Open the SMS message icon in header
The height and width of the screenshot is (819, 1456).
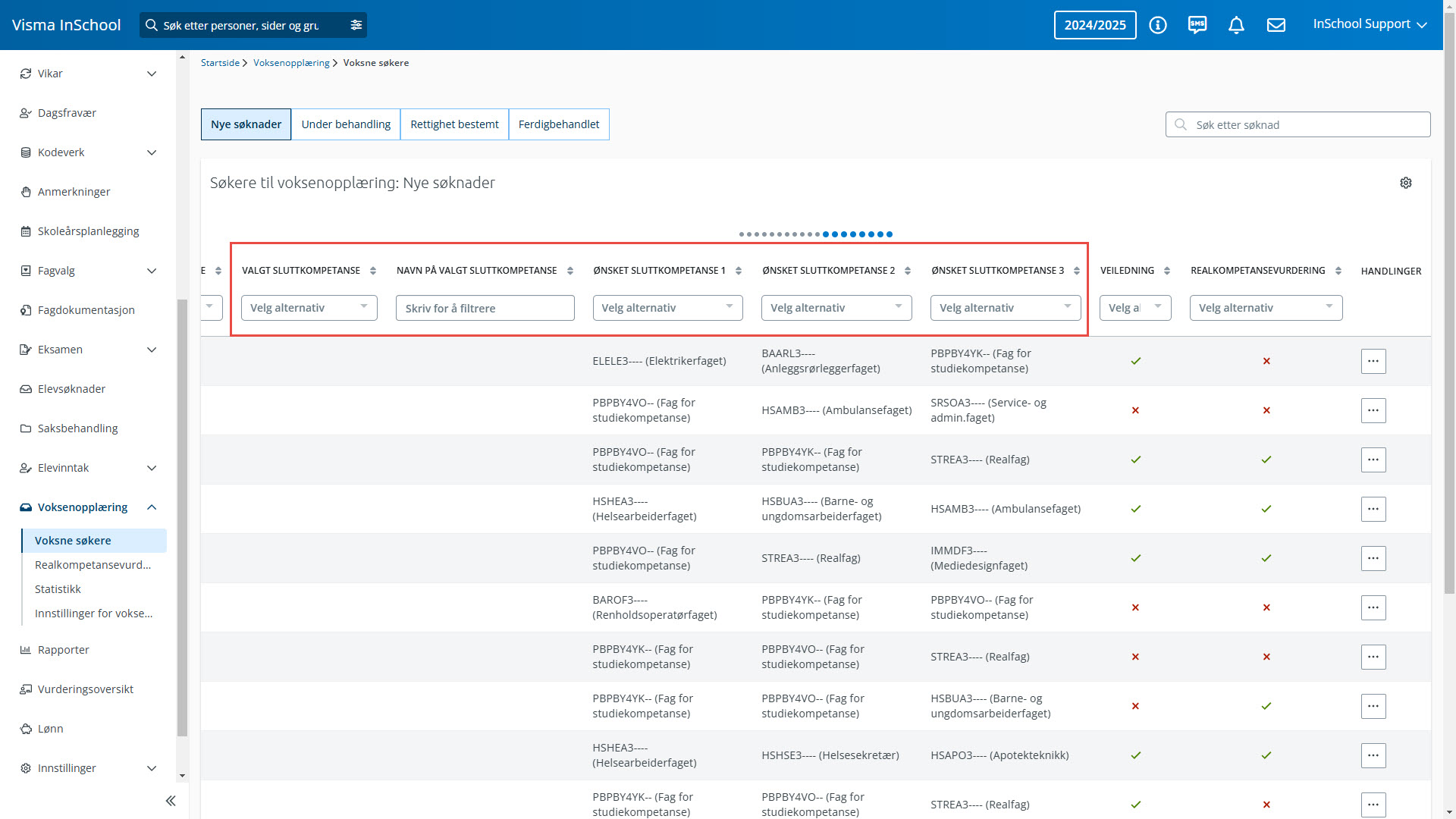coord(1197,25)
